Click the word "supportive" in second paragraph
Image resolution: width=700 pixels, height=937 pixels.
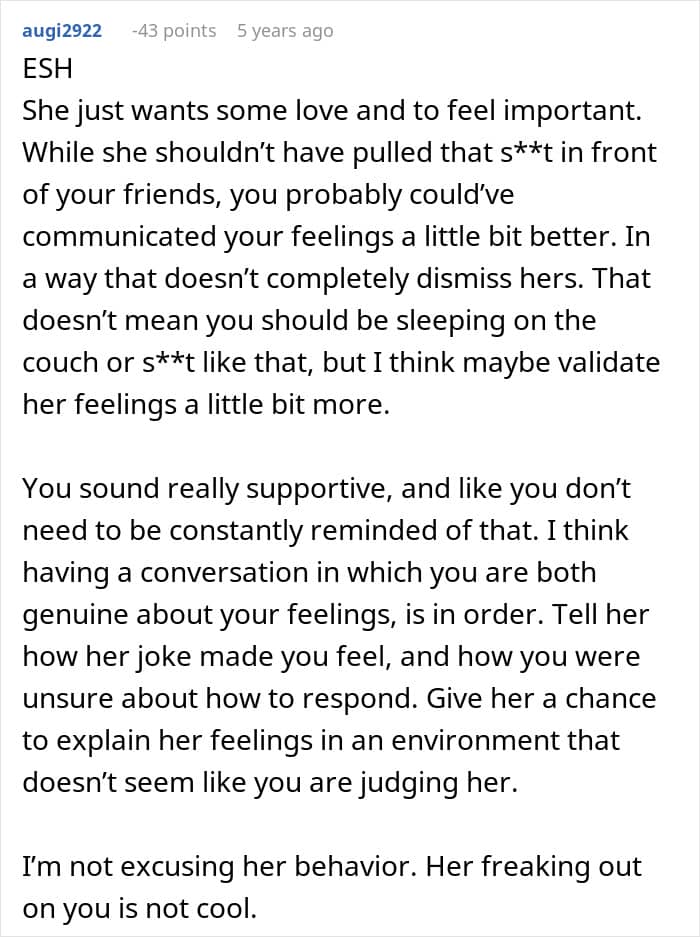[x=310, y=489]
